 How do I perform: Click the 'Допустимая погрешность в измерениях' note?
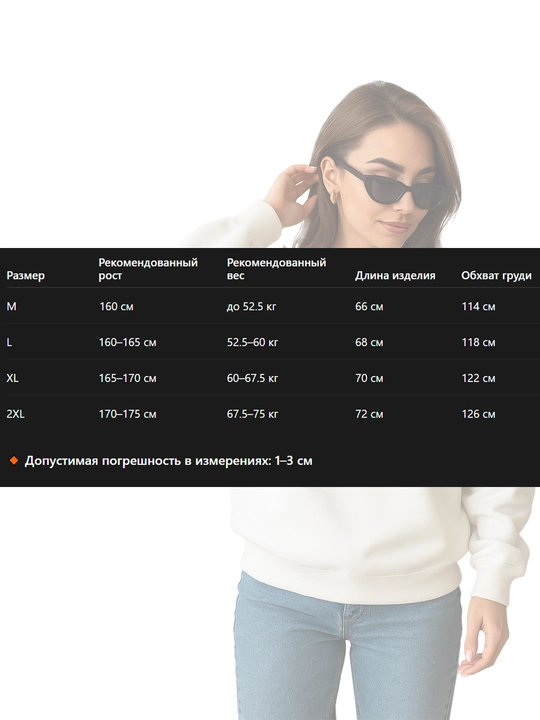169,461
